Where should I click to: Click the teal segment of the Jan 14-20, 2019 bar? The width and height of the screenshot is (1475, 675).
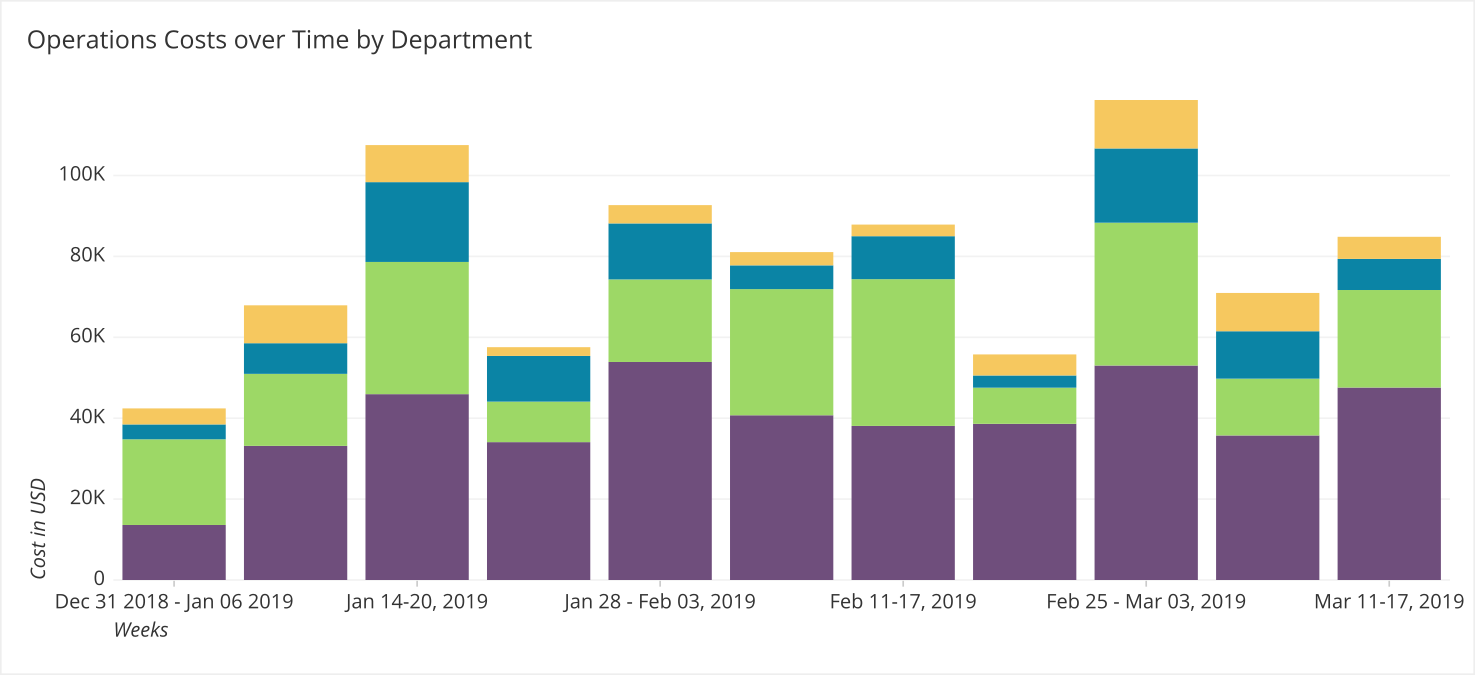417,222
